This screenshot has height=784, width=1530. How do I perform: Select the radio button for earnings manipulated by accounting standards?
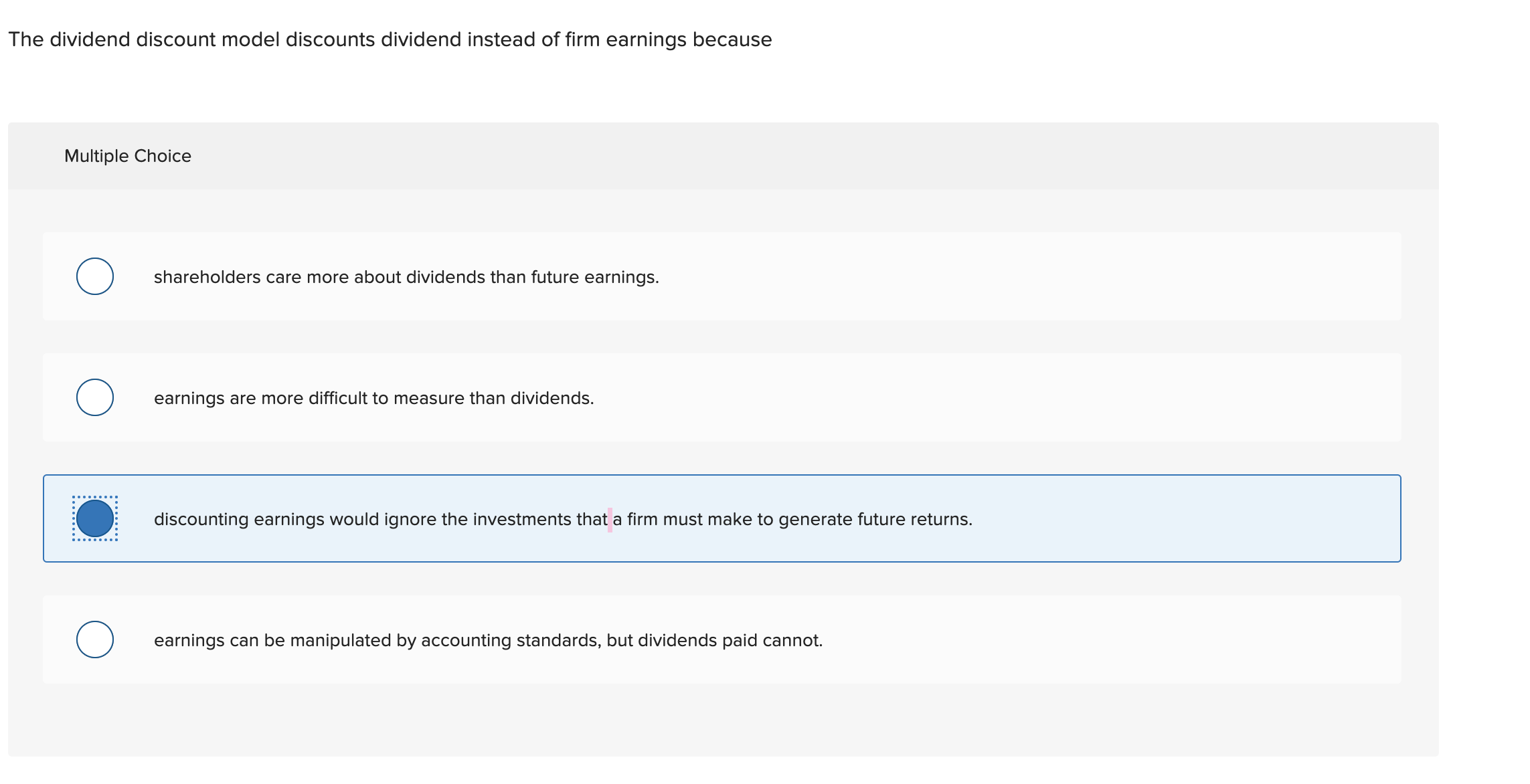(94, 640)
